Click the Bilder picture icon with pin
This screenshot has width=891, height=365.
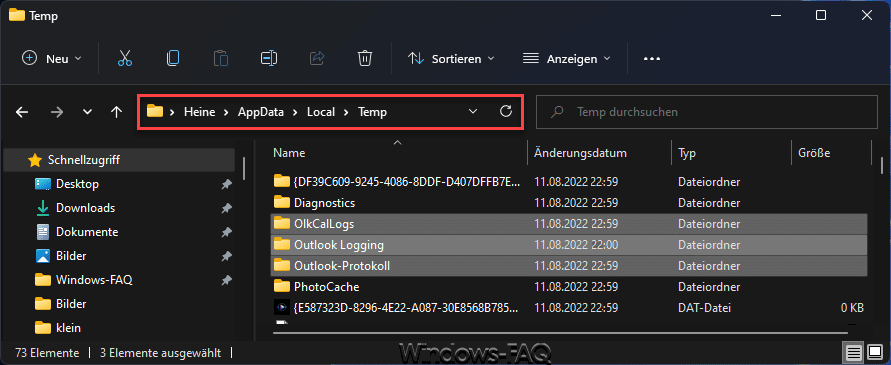click(43, 256)
